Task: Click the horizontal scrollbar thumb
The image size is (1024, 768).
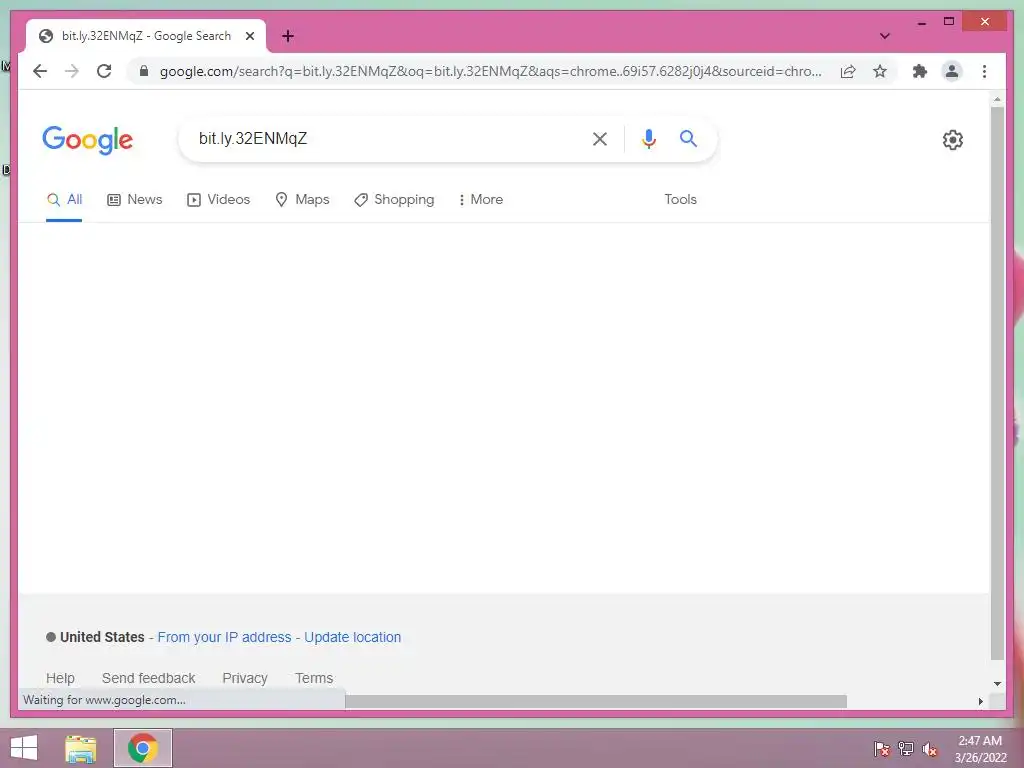Action: 596,701
